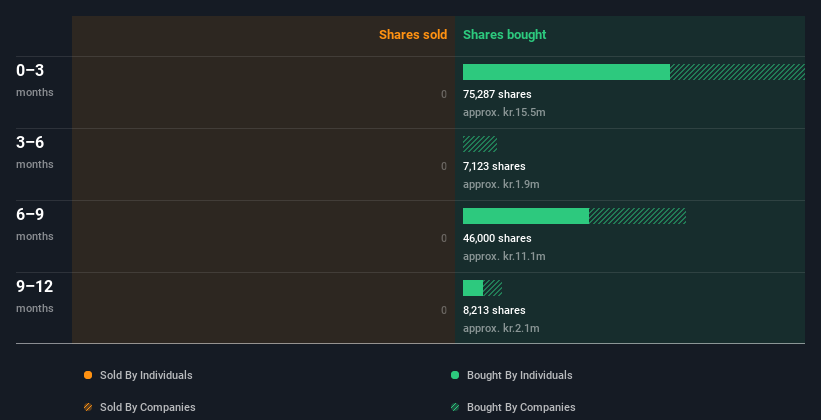The width and height of the screenshot is (821, 420).
Task: Click the 46,000 shares value
Action: [497, 238]
